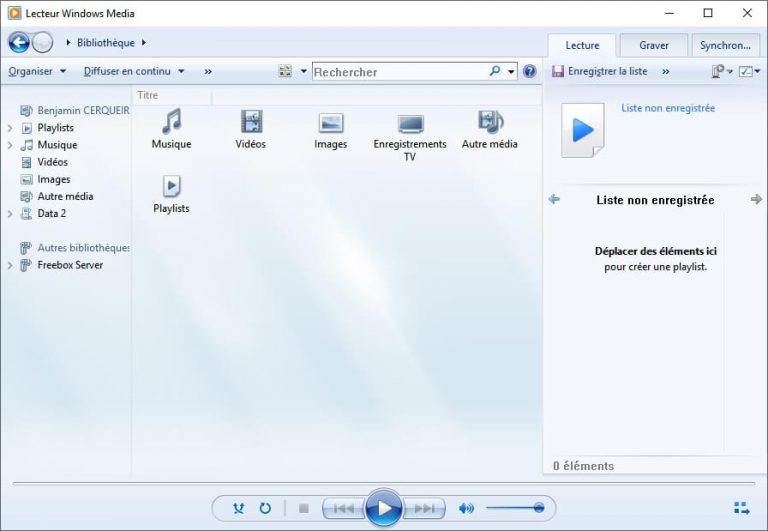Open the breadcrumb arrow before Bibliothèque
The height and width of the screenshot is (531, 768).
coord(68,43)
